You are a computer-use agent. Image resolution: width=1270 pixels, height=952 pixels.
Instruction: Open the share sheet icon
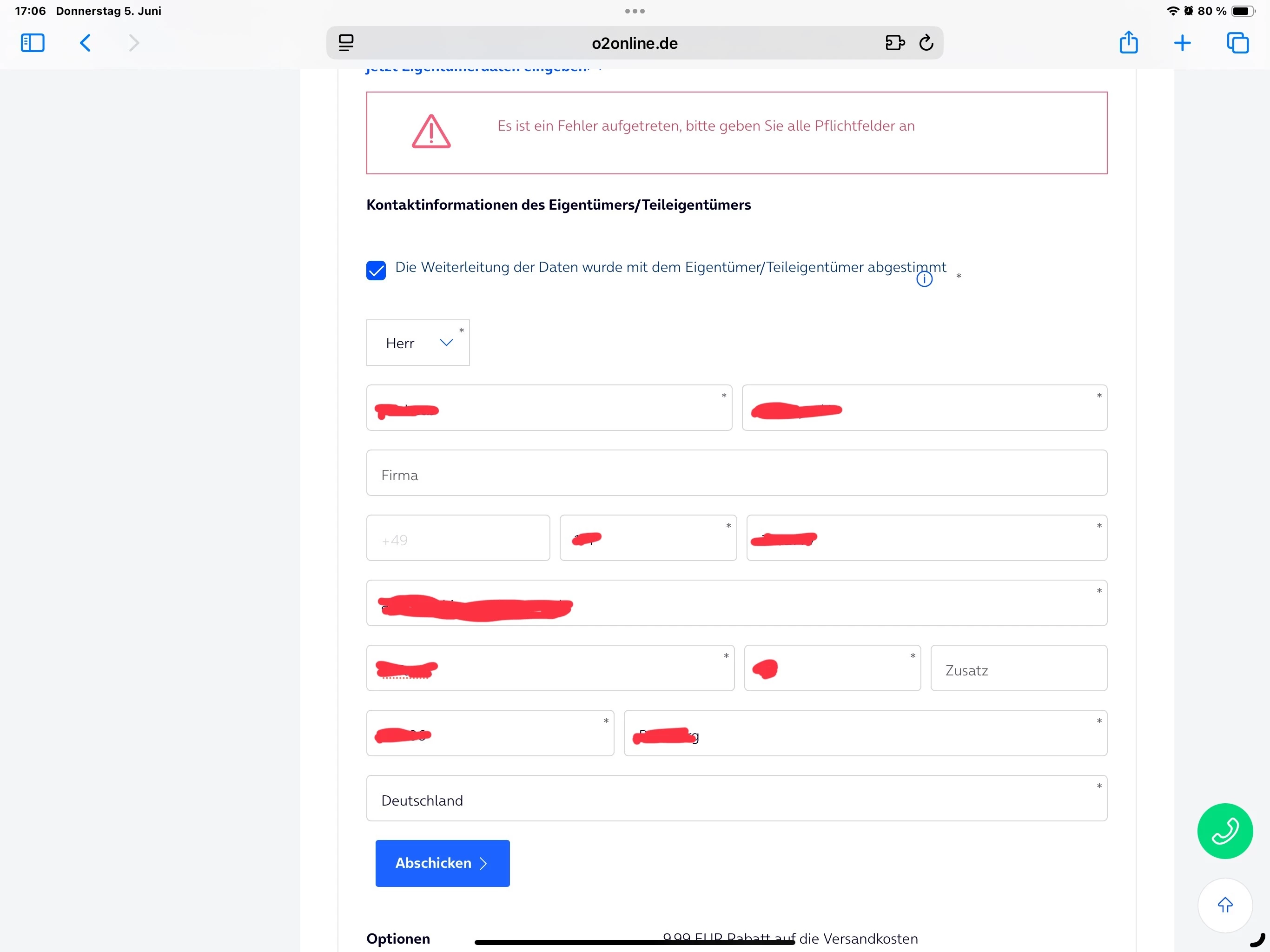[1128, 43]
